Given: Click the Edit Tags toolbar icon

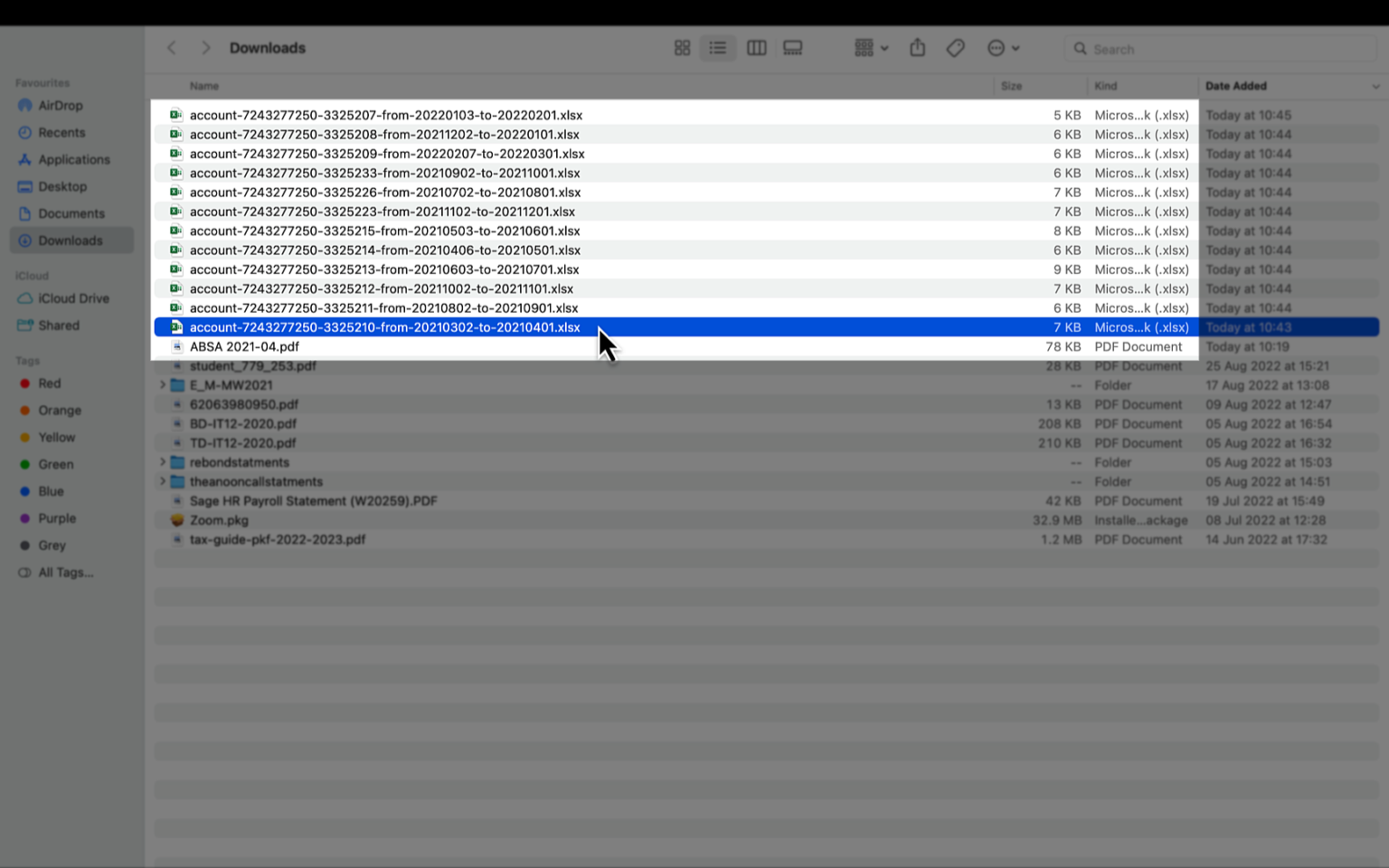Looking at the screenshot, I should 955,47.
